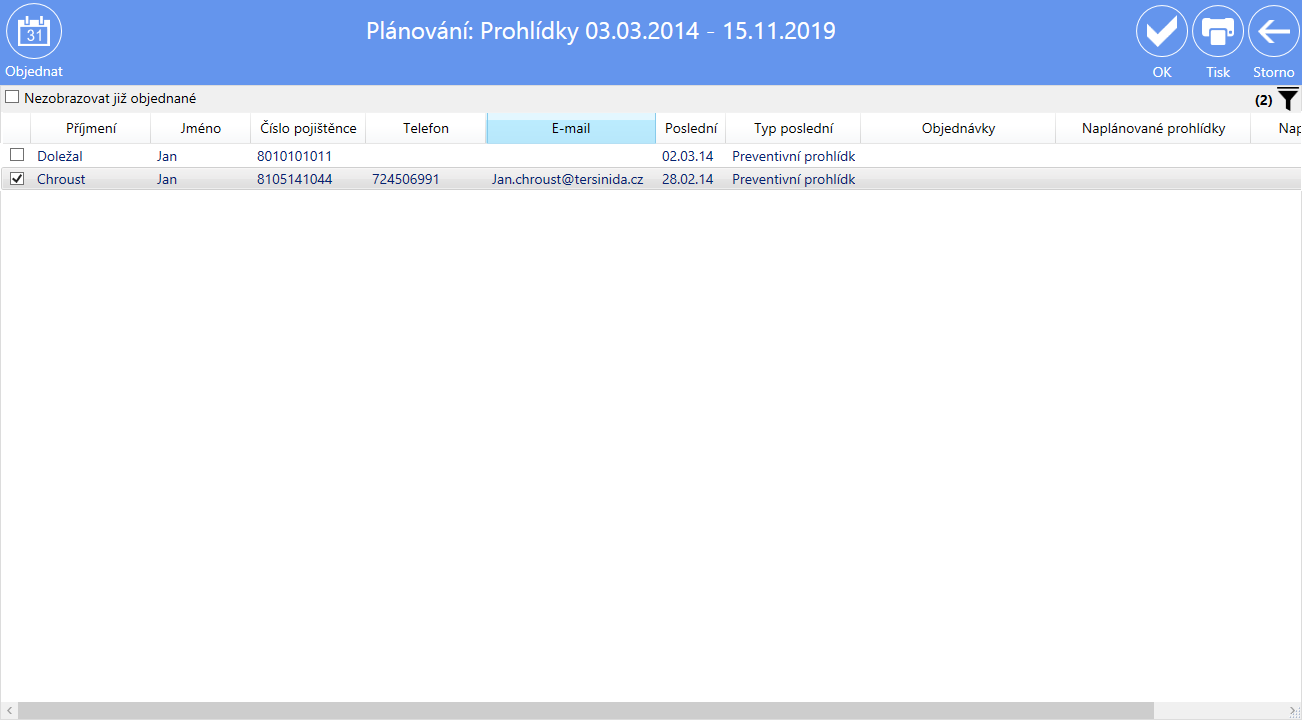The width and height of the screenshot is (1302, 720).
Task: Sort by Naplánované prohlídky column header
Action: 1153,128
